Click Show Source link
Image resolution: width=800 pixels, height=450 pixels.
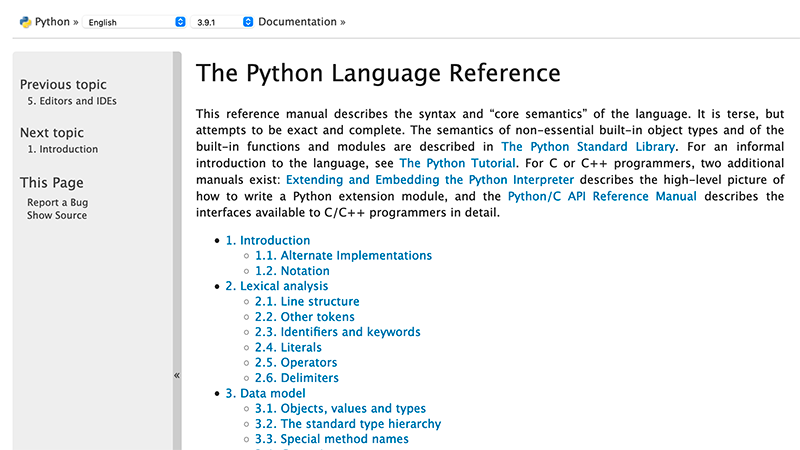tap(57, 215)
